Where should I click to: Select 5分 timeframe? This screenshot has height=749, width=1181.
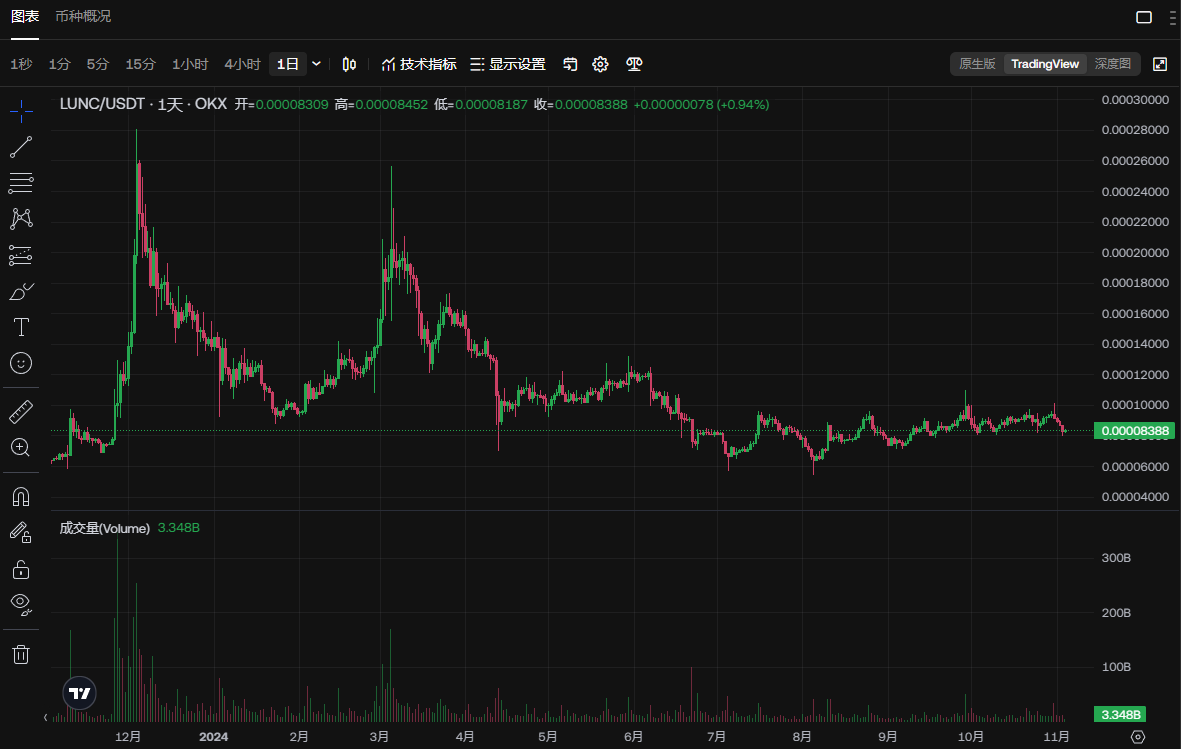97,64
